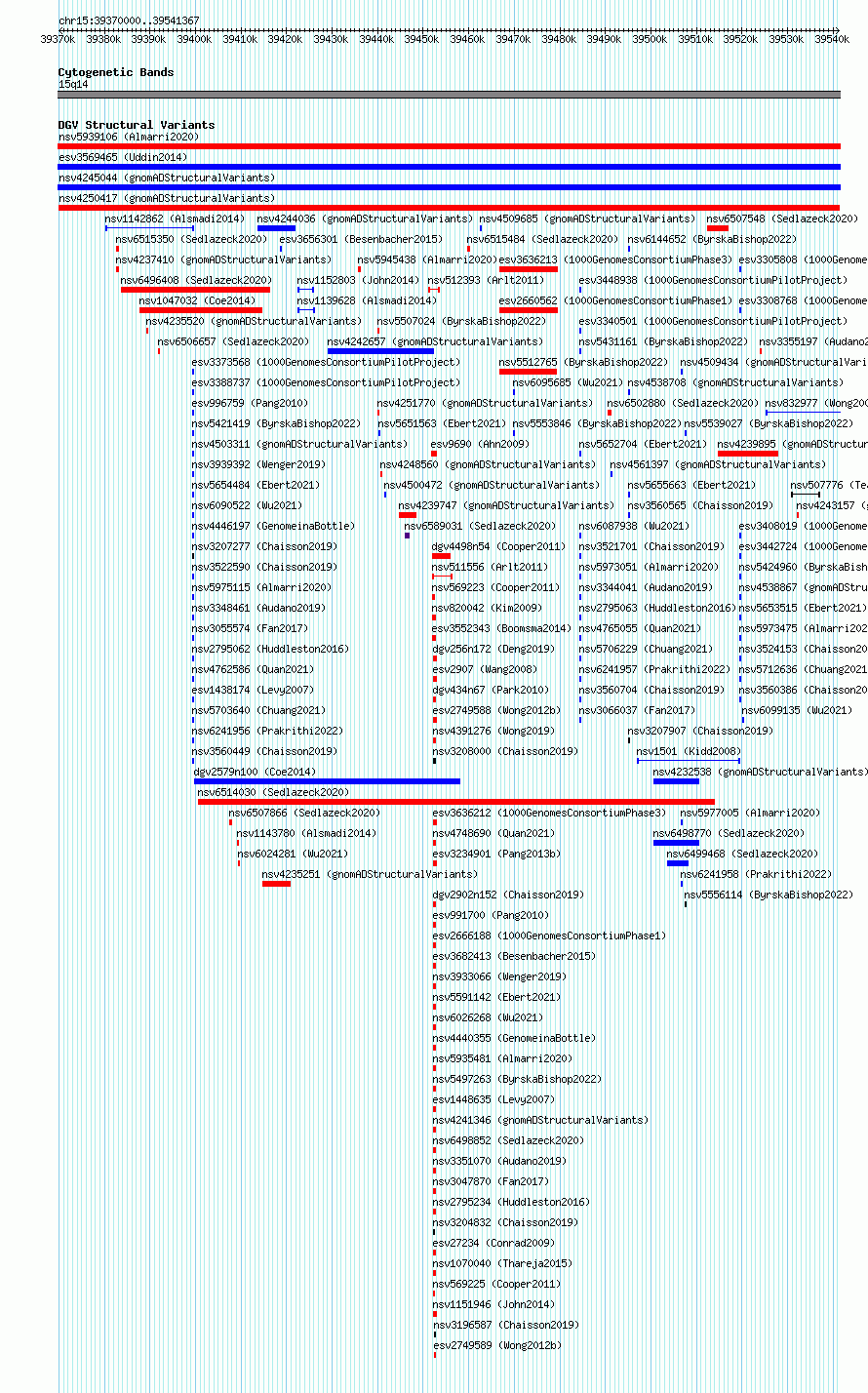868x1393 pixels.
Task: Open esv3552343 (Boomsma2014) variant label
Action: (502, 628)
